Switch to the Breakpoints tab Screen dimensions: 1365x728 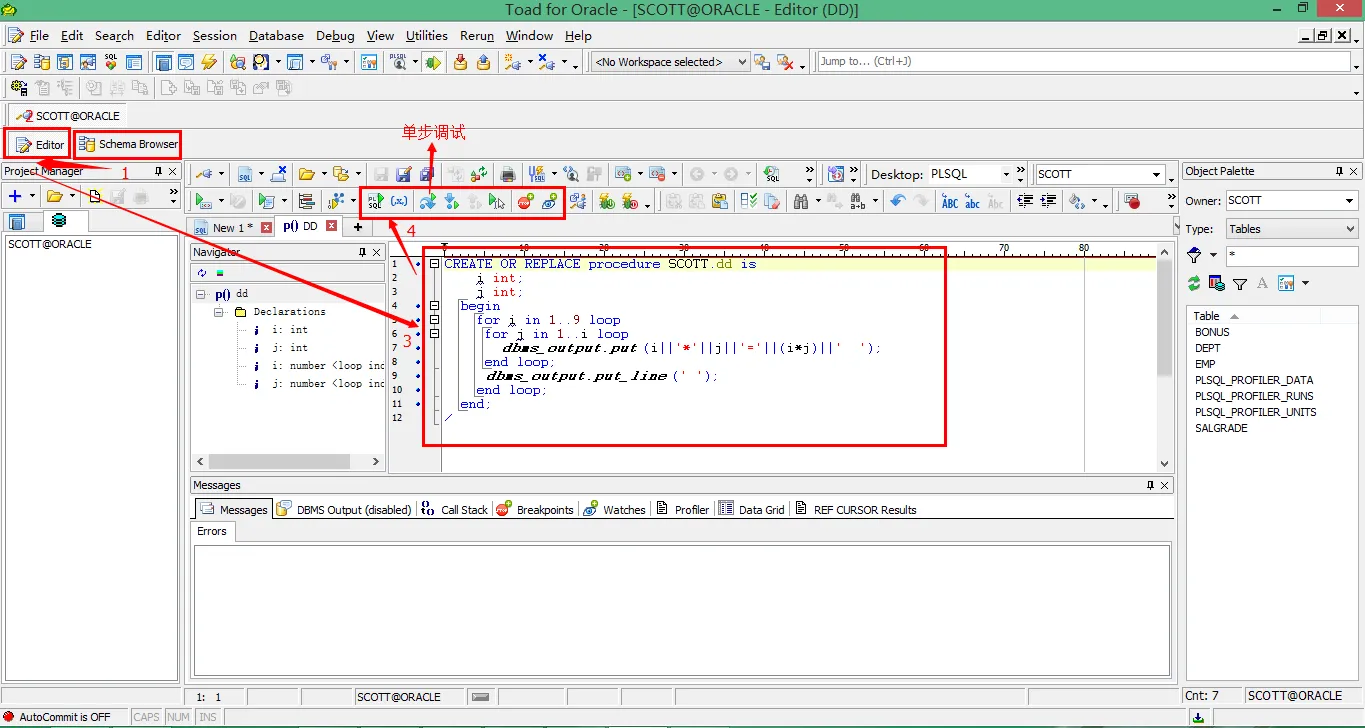coord(535,509)
